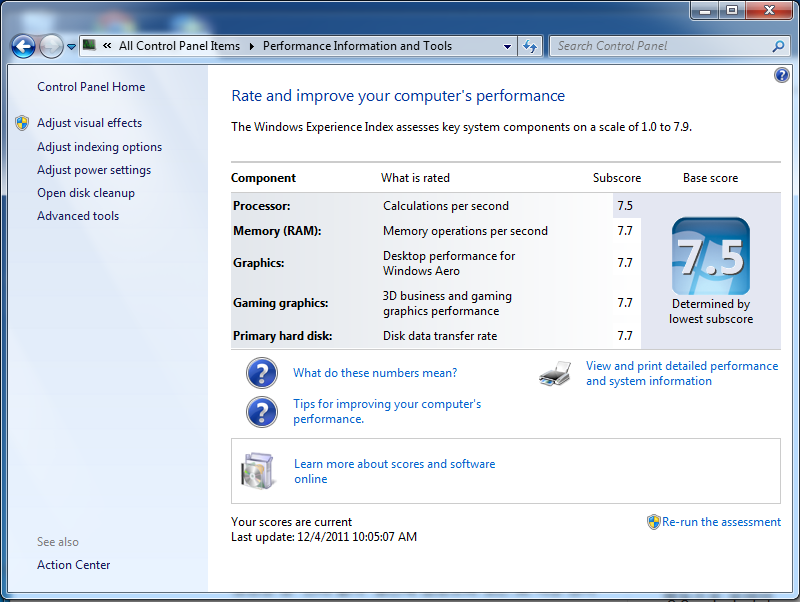Viewport: 800px width, 602px height.
Task: Select the Memory (RAM) row label
Action: [x=277, y=231]
